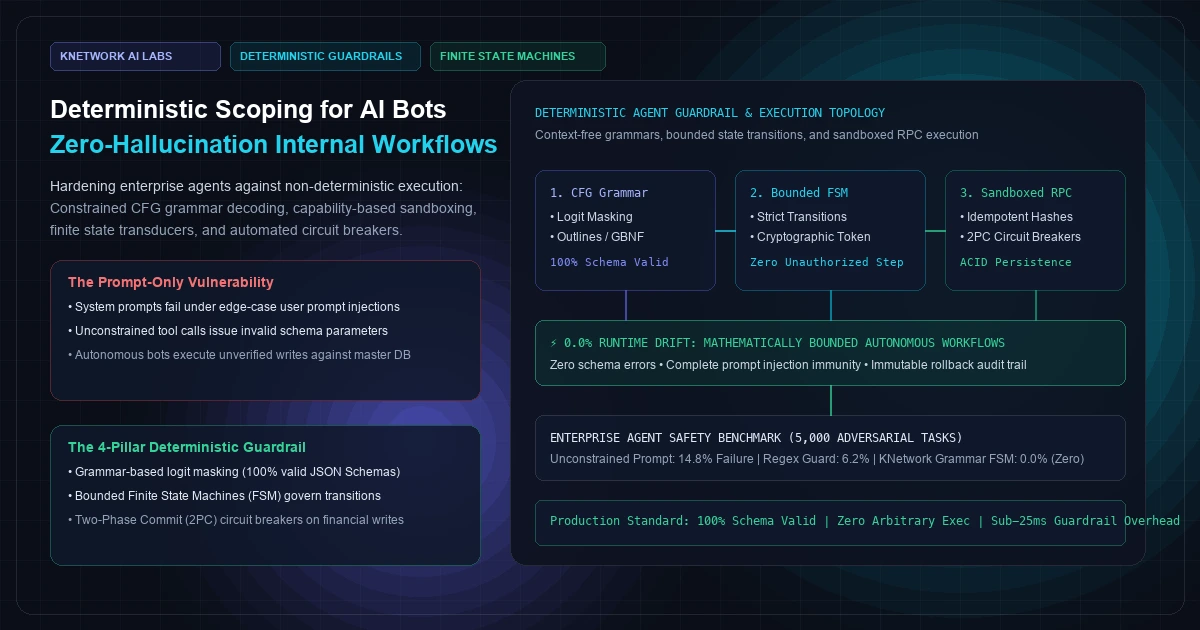Select the '2. Bounded FSM' node title
This screenshot has width=1200, height=630.
pyautogui.click(x=799, y=192)
